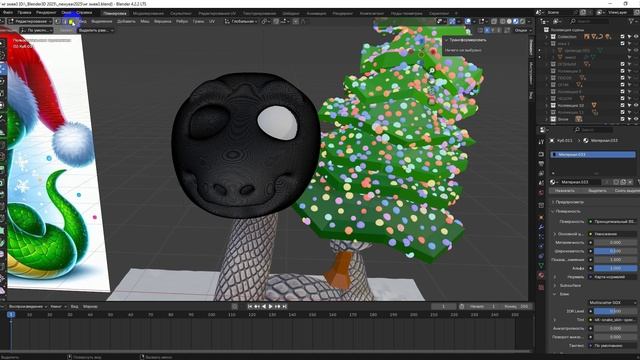The height and width of the screenshot is (360, 640).
Task: Uncheck exclude checkbox for Коллекция 11
Action: click(x=622, y=112)
